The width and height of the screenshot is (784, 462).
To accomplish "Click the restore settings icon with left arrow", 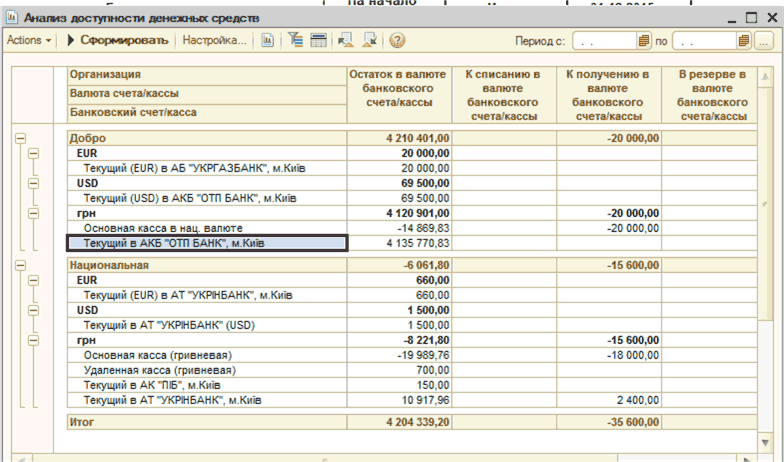I will [x=346, y=41].
